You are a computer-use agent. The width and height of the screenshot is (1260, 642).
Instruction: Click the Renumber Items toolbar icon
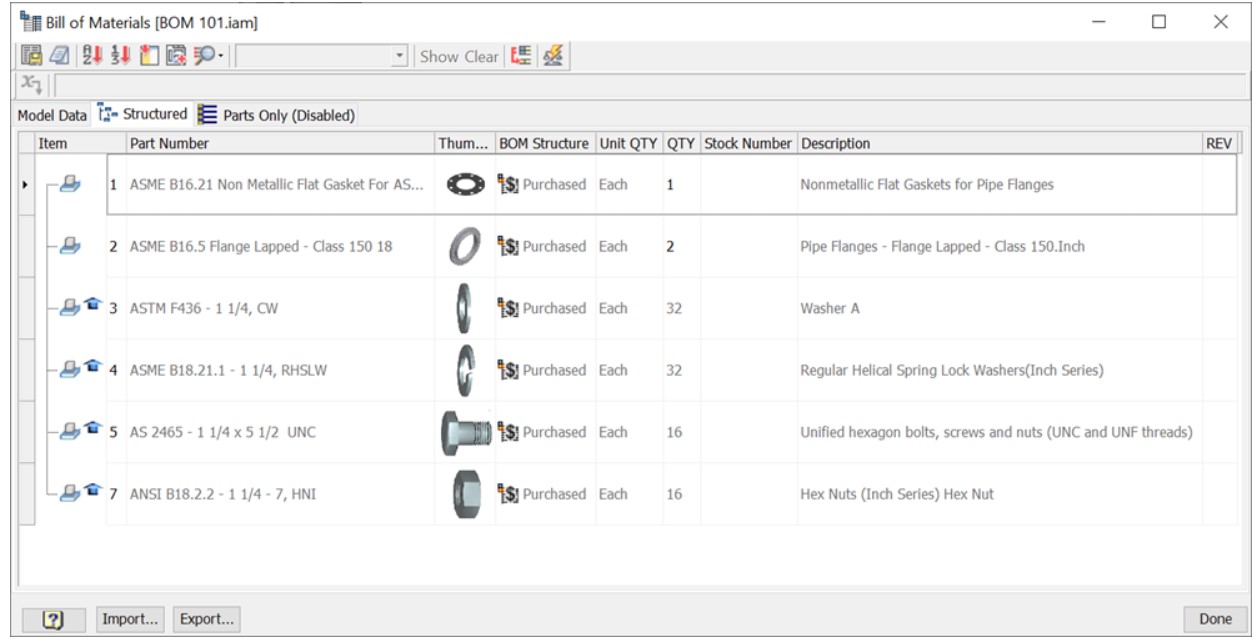click(x=120, y=57)
